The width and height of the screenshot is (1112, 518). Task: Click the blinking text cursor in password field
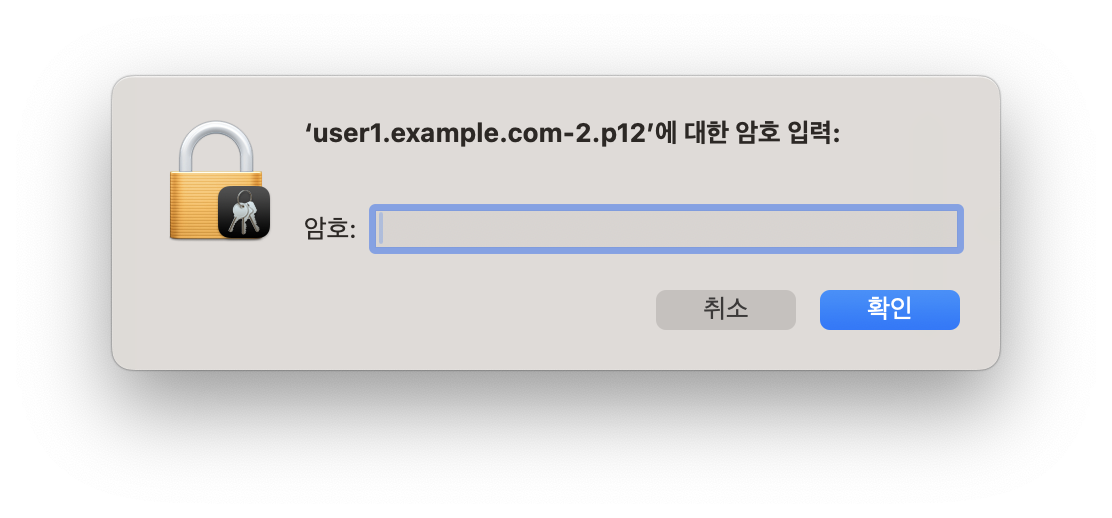click(381, 228)
